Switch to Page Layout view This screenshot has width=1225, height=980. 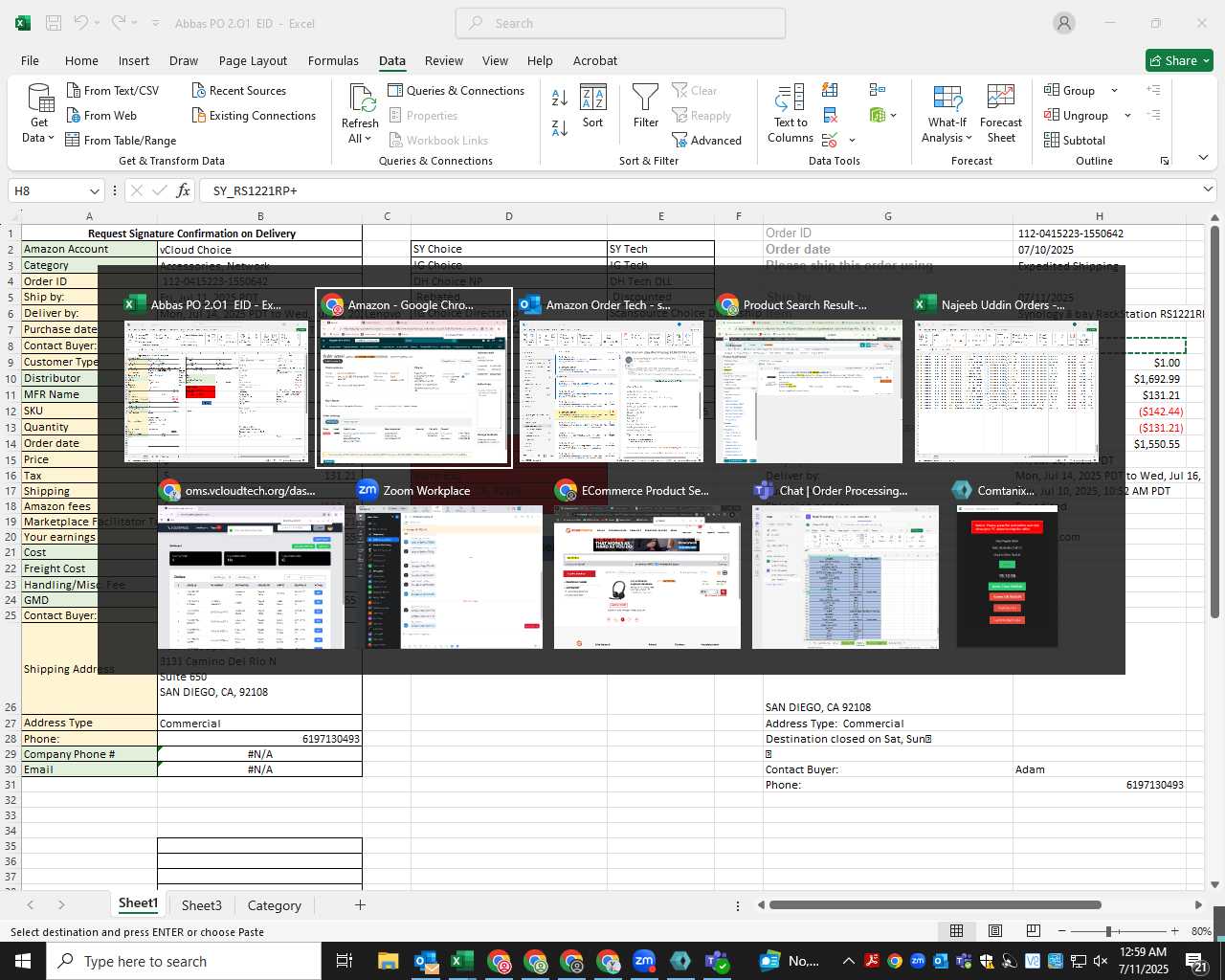[995, 931]
